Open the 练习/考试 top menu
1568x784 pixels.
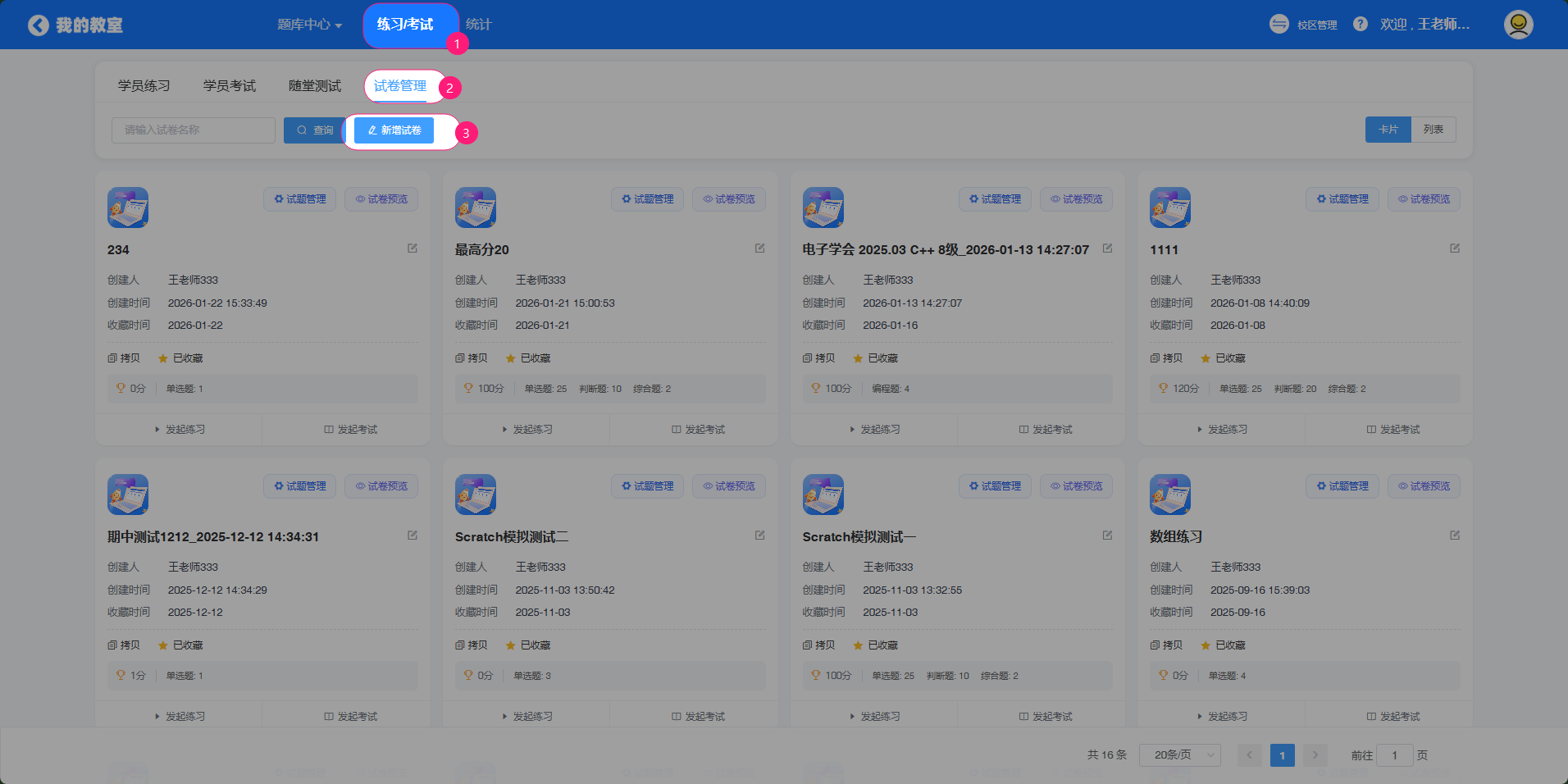[x=406, y=25]
